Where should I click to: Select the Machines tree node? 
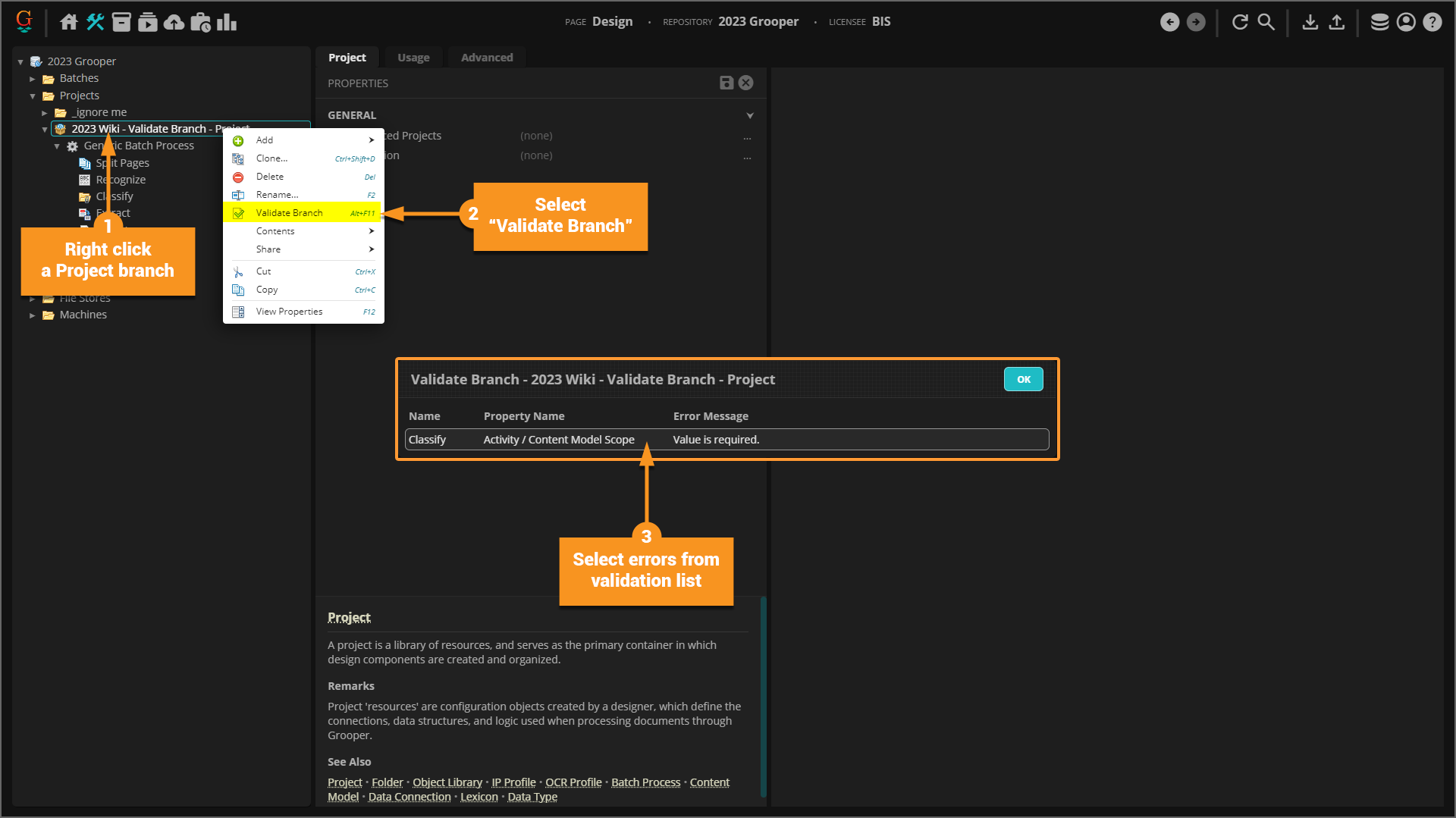pos(83,315)
